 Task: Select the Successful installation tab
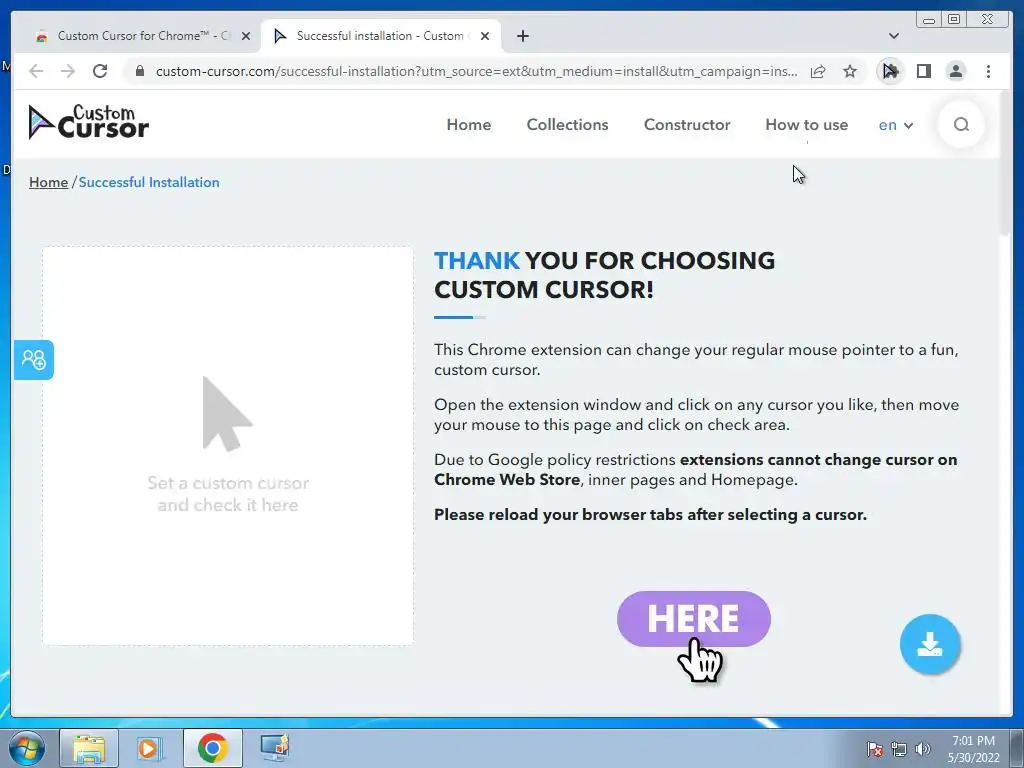pos(380,36)
